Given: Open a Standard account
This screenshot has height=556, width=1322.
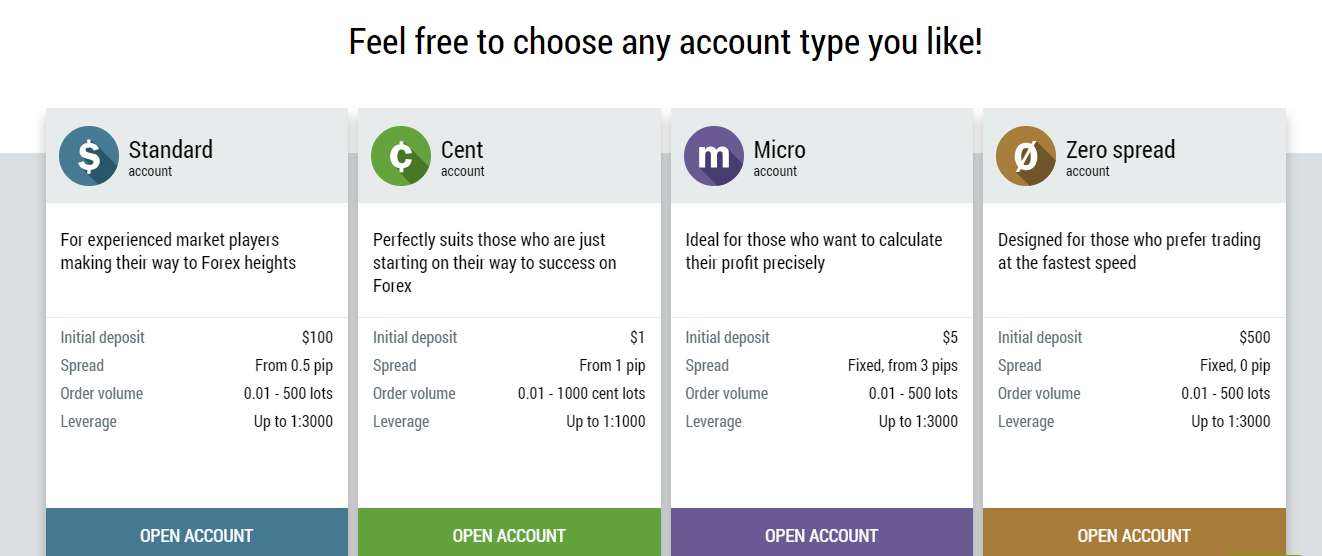Looking at the screenshot, I should click(x=197, y=534).
